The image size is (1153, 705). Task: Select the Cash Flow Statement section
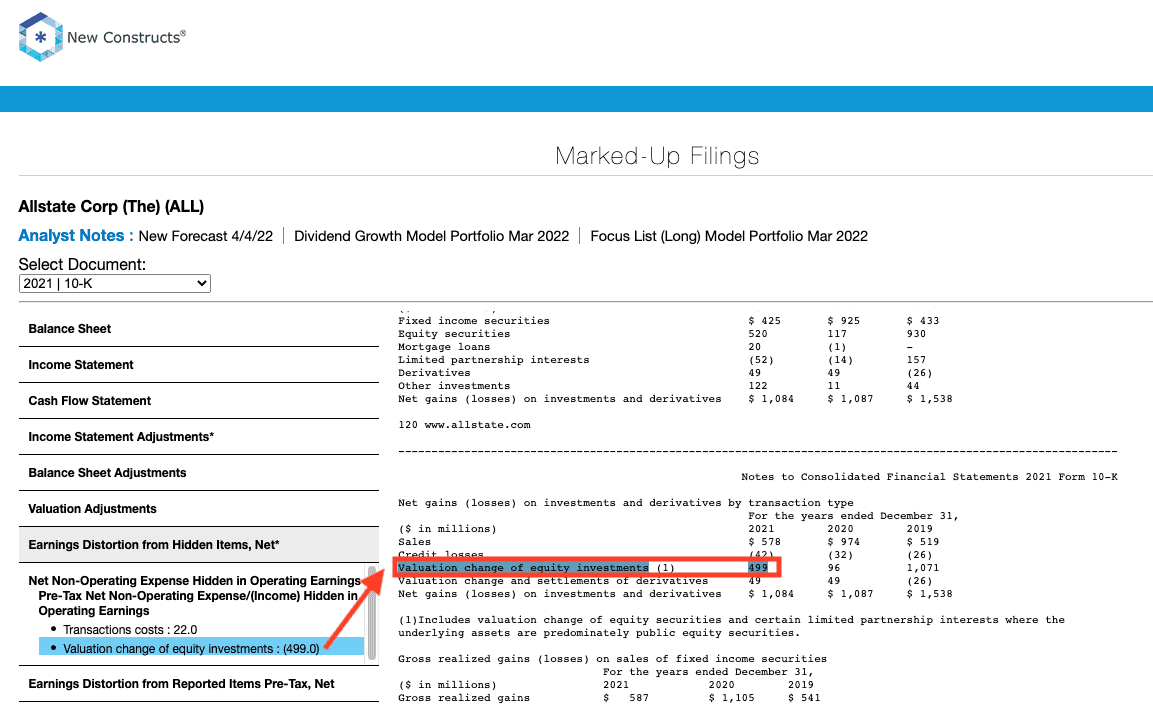click(x=199, y=401)
